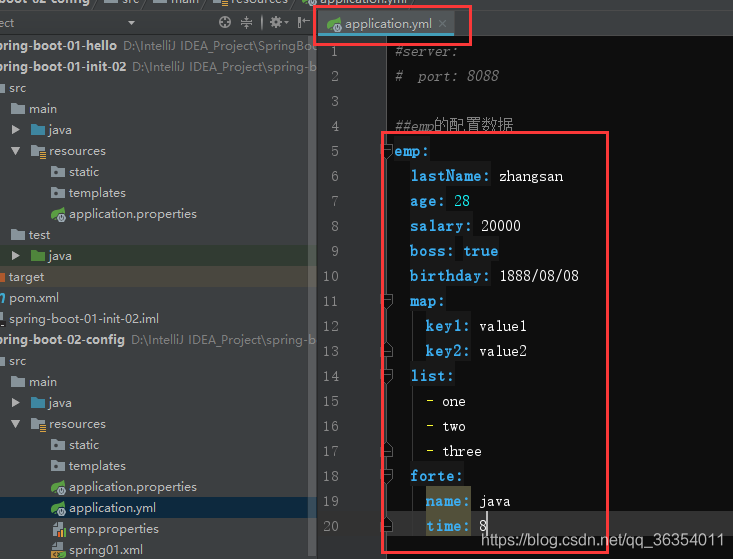Select templates folder under init-02 resources
Screen dimensions: 733x559
pos(97,193)
